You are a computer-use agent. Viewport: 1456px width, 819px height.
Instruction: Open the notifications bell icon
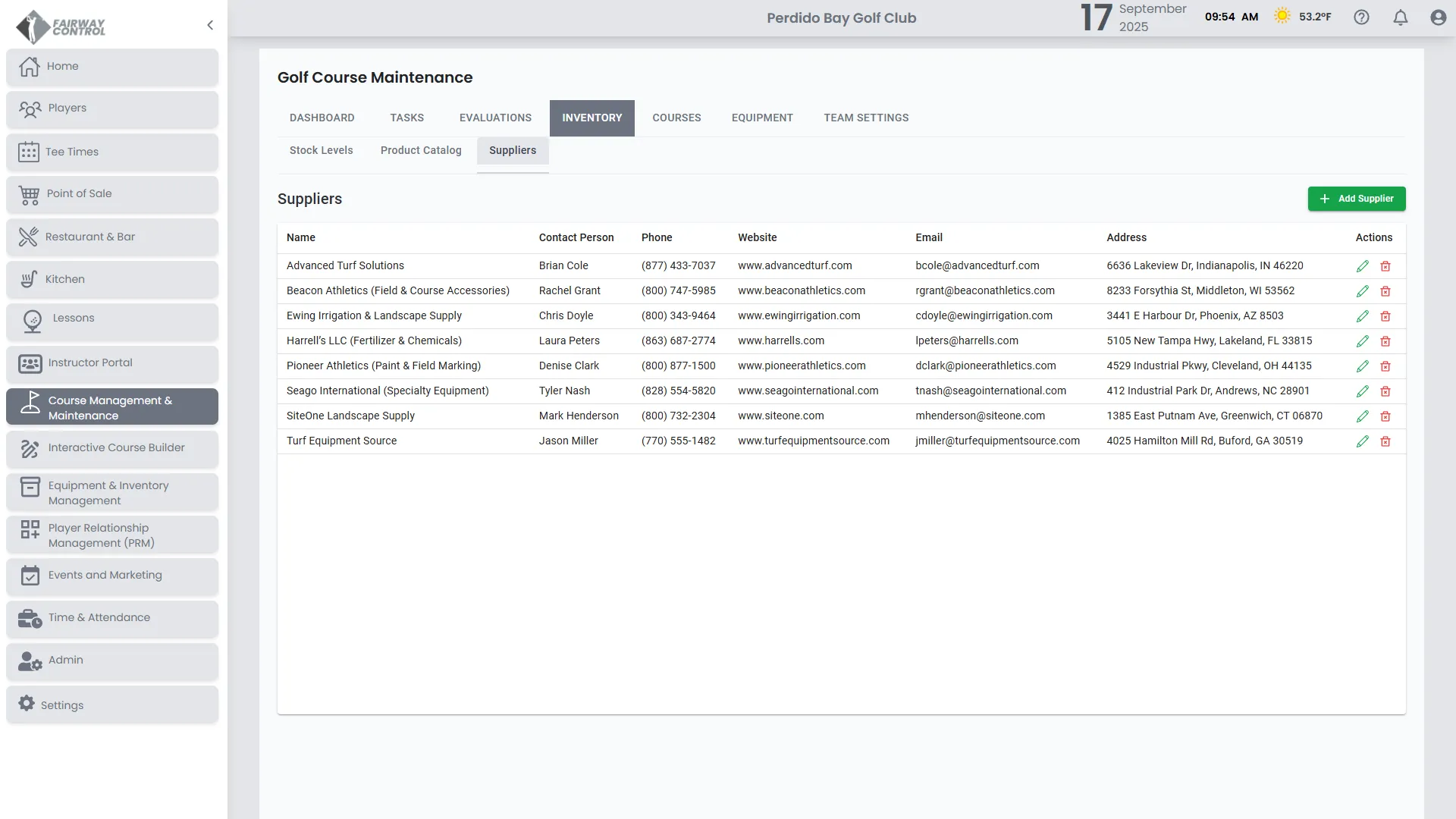(x=1400, y=17)
